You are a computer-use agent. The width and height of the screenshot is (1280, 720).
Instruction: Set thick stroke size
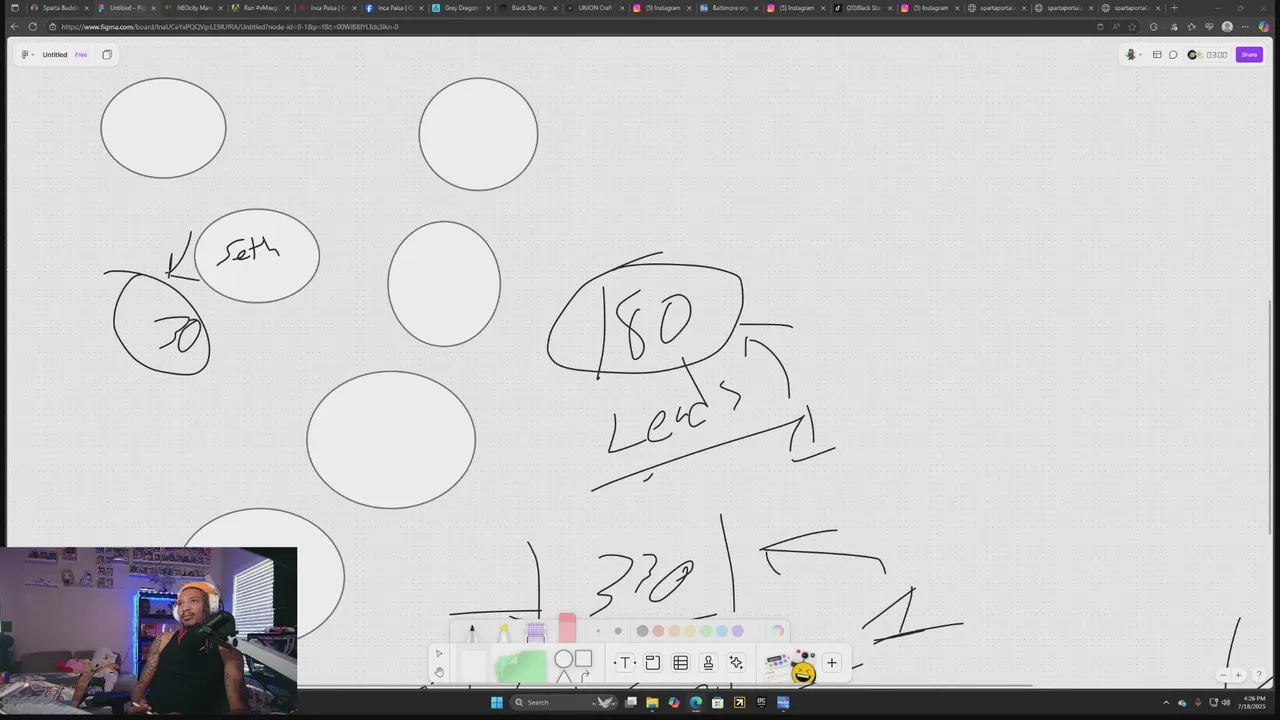[618, 631]
